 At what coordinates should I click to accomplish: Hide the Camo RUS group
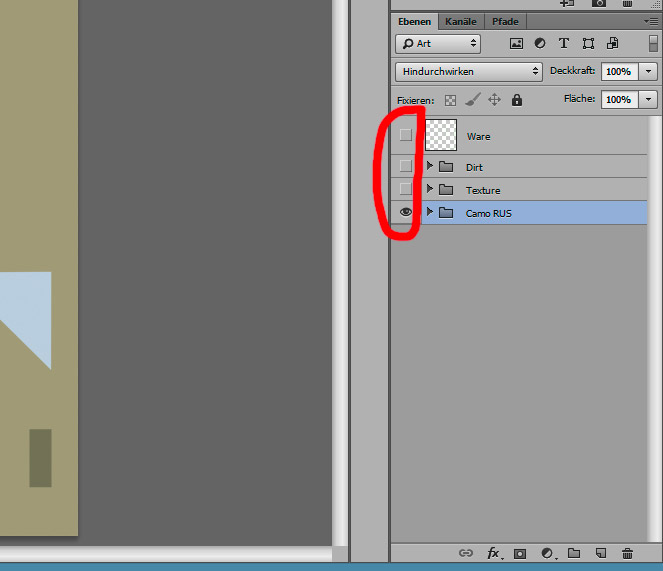(x=406, y=212)
